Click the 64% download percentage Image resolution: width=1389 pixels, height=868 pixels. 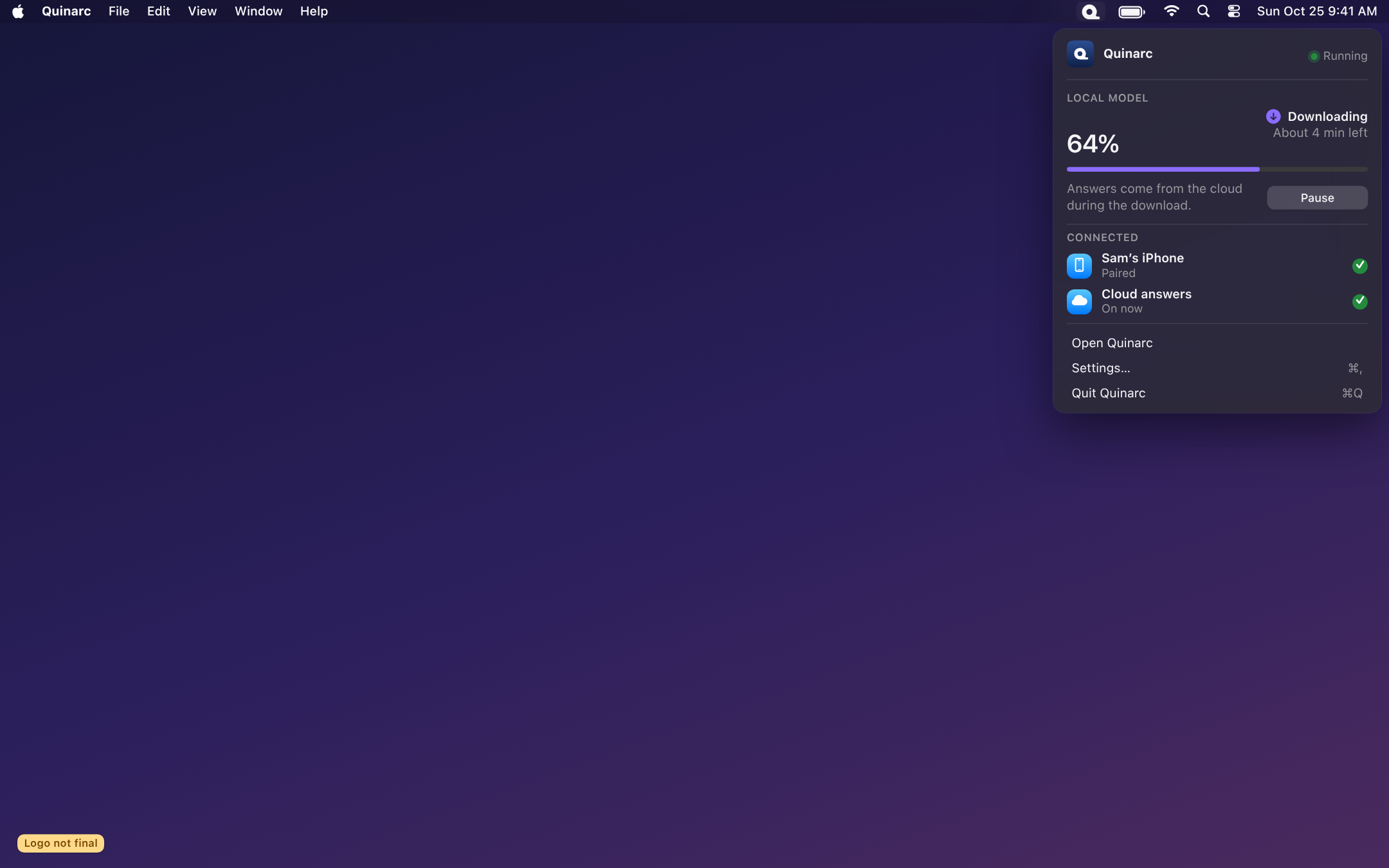click(1093, 144)
